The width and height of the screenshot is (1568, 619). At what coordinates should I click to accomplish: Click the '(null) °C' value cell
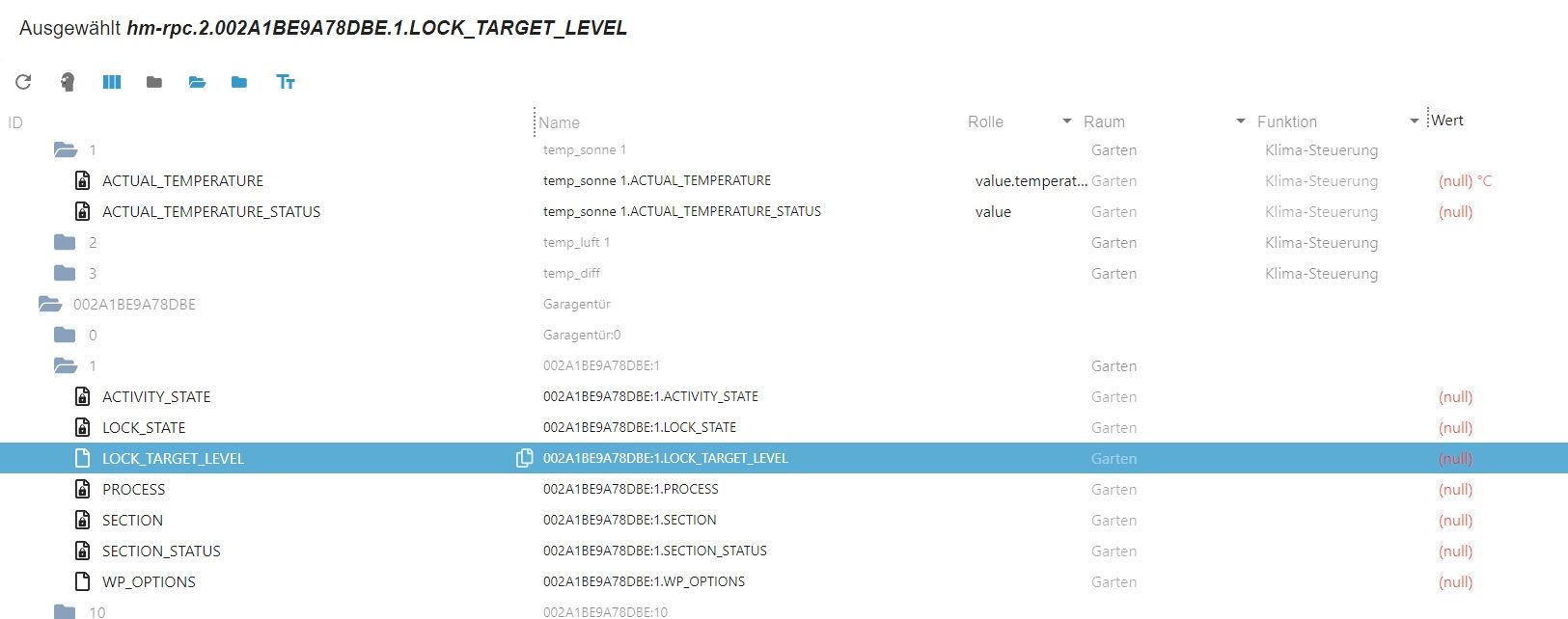pyautogui.click(x=1465, y=180)
